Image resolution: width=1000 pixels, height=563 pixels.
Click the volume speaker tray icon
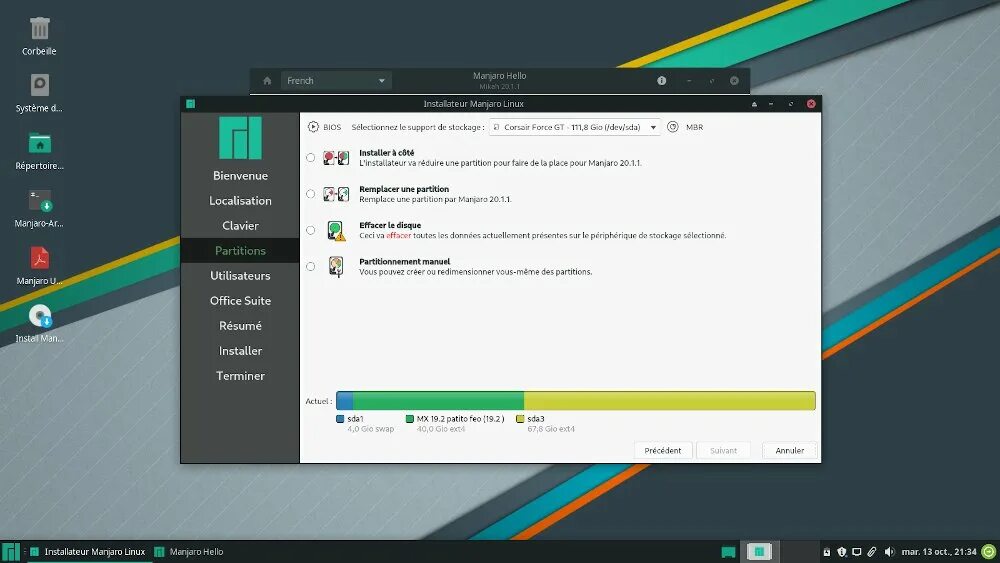[890, 552]
